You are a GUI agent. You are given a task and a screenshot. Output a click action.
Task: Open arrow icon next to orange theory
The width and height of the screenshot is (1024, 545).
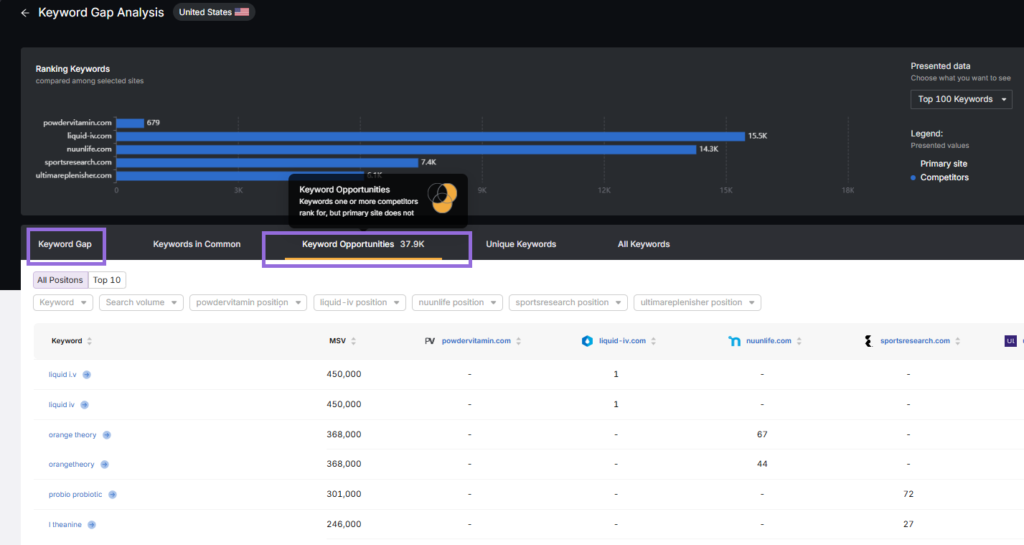[x=106, y=435]
